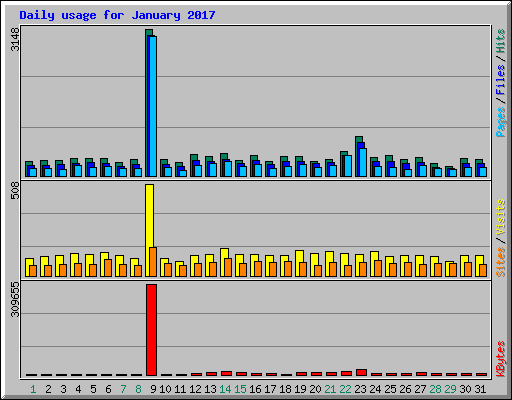Click day label 30 on the axis
The image size is (512, 400).
tap(465, 389)
